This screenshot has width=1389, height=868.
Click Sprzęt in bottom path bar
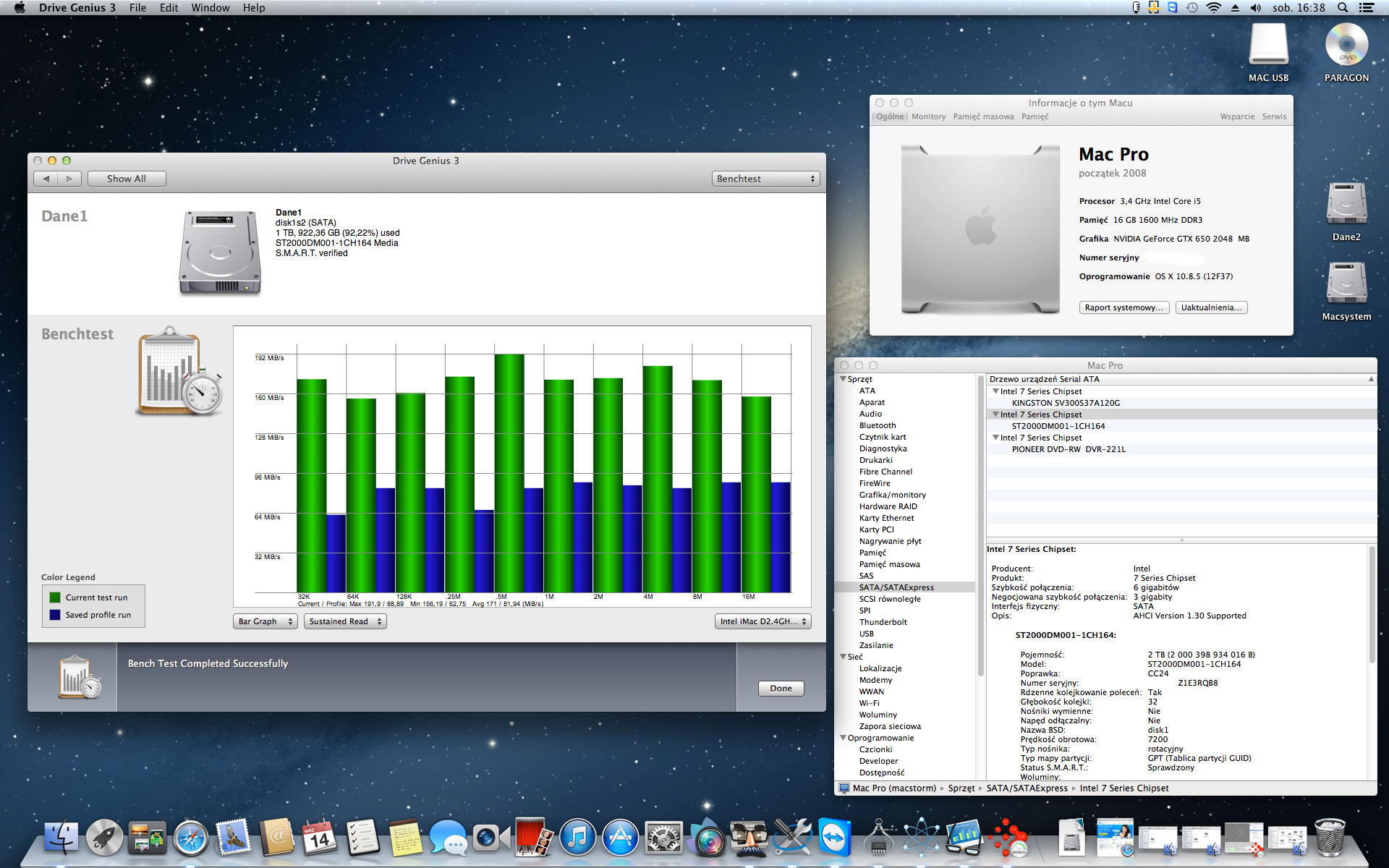pos(961,788)
